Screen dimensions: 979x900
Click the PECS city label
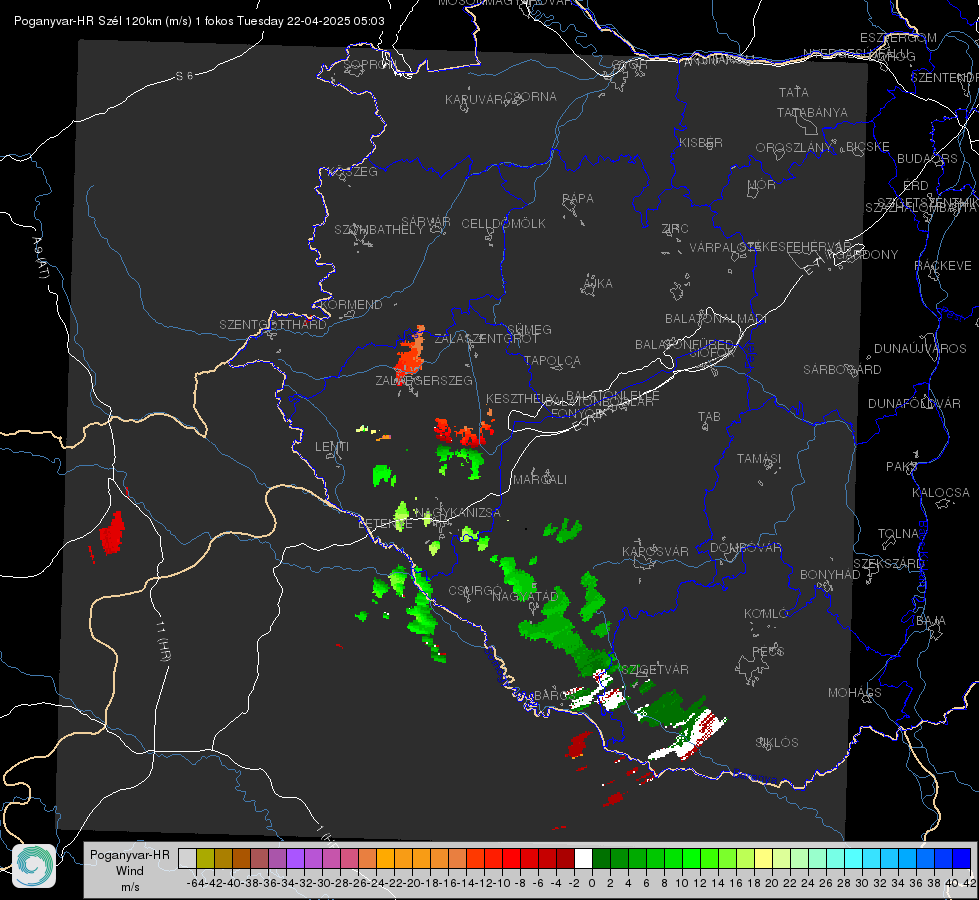(x=767, y=652)
